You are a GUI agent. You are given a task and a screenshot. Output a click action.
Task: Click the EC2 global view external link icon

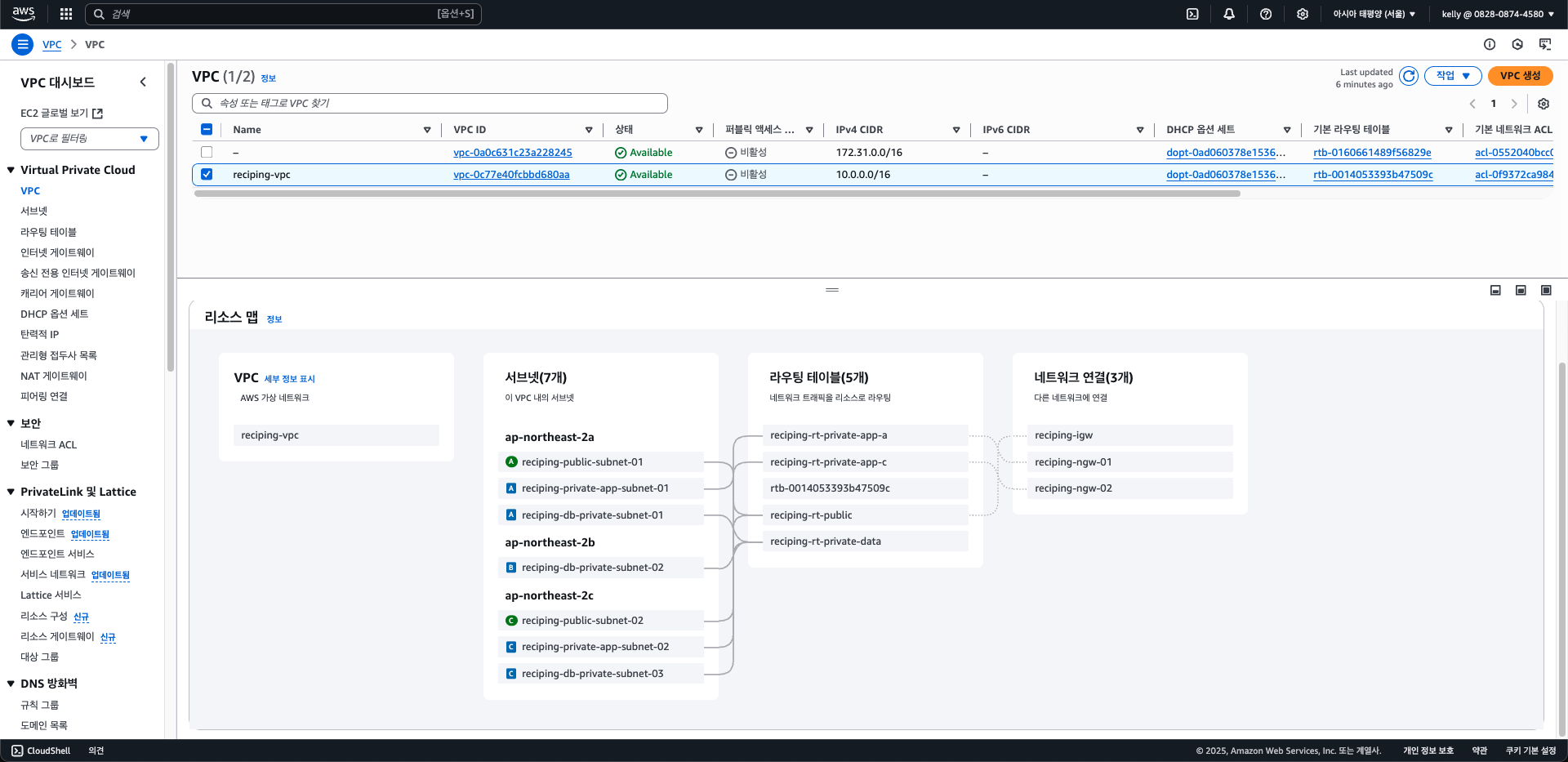[98, 114]
